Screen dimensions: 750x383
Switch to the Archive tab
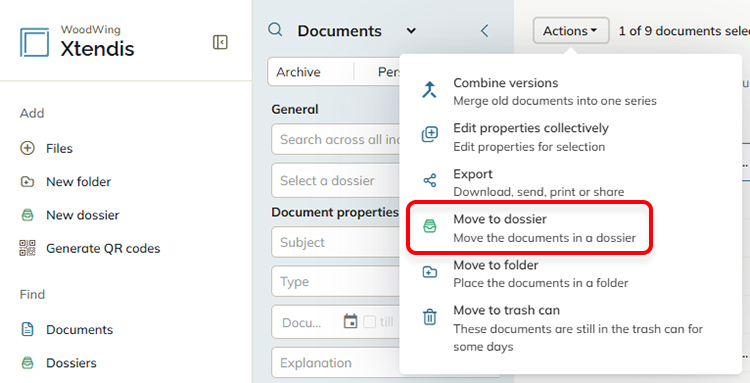[298, 72]
